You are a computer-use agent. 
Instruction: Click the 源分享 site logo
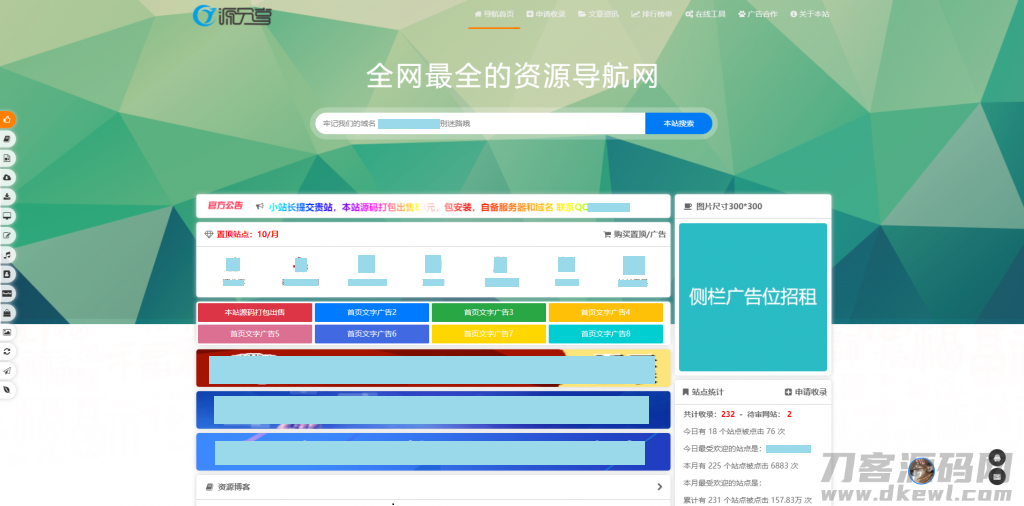(x=231, y=15)
